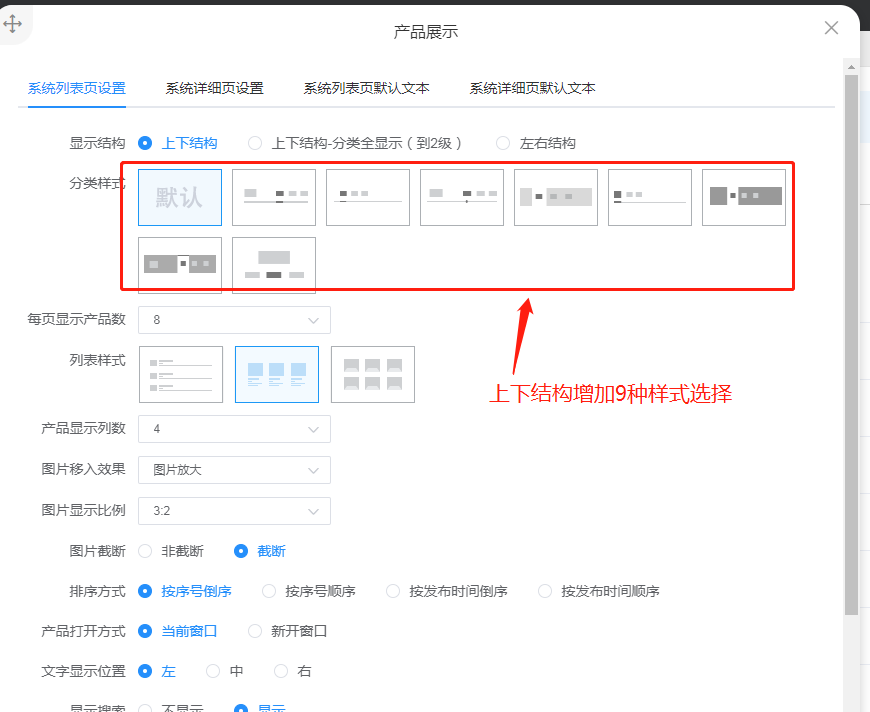The image size is (870, 712).
Task: Select 新开窗口 product open mode
Action: pos(255,631)
